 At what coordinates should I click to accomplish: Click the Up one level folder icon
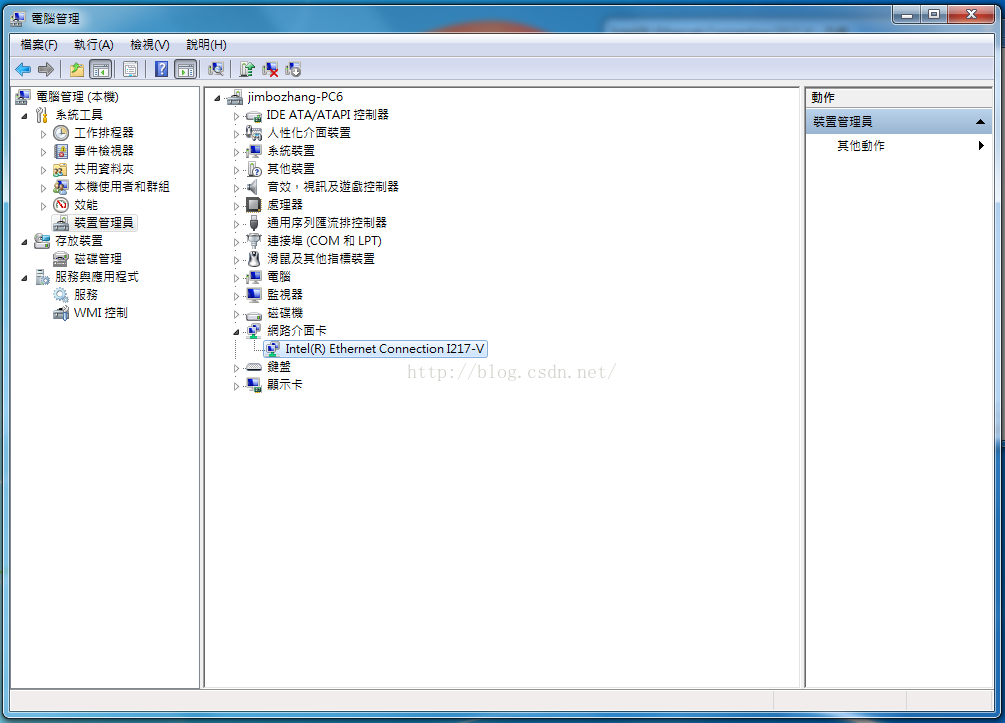tap(77, 69)
